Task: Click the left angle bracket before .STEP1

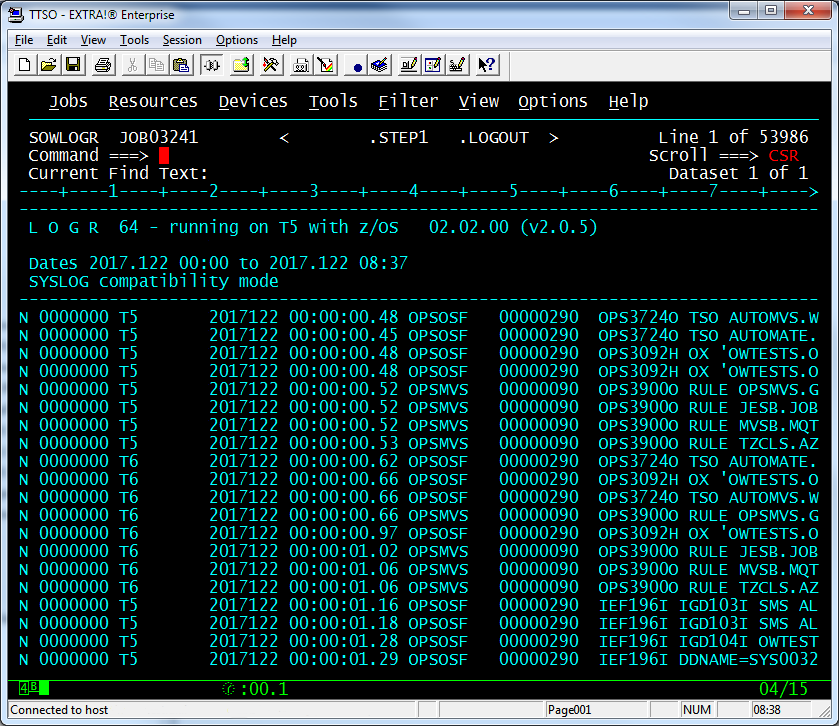Action: (x=284, y=138)
